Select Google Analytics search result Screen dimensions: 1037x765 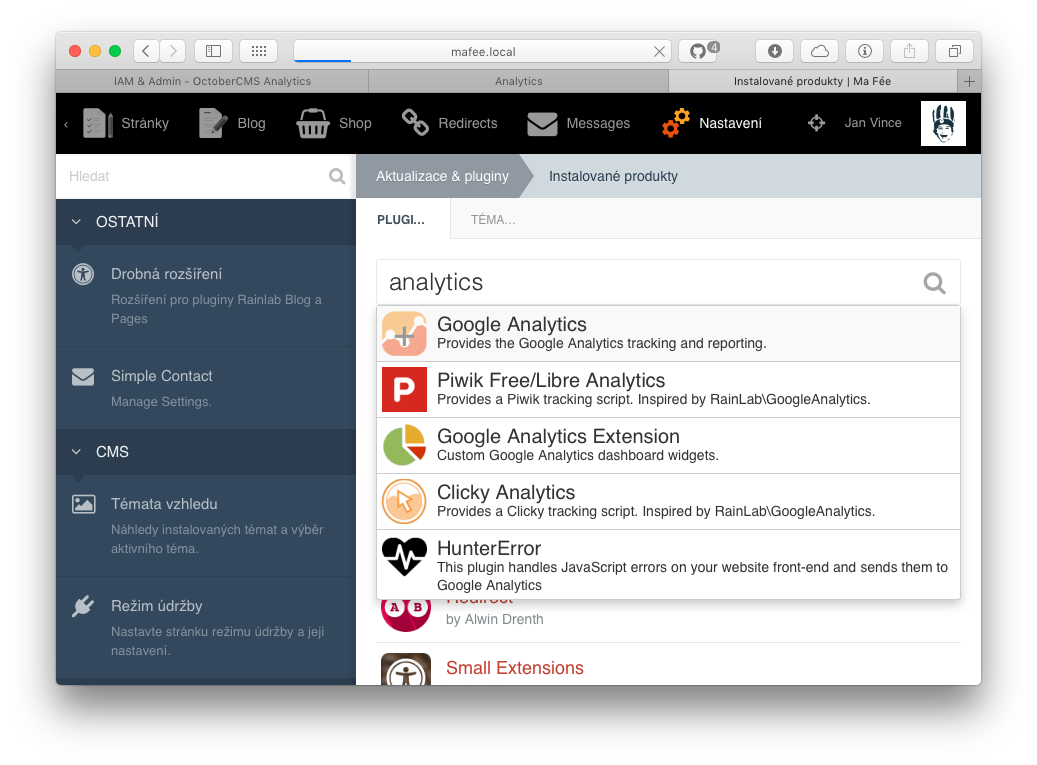click(668, 334)
